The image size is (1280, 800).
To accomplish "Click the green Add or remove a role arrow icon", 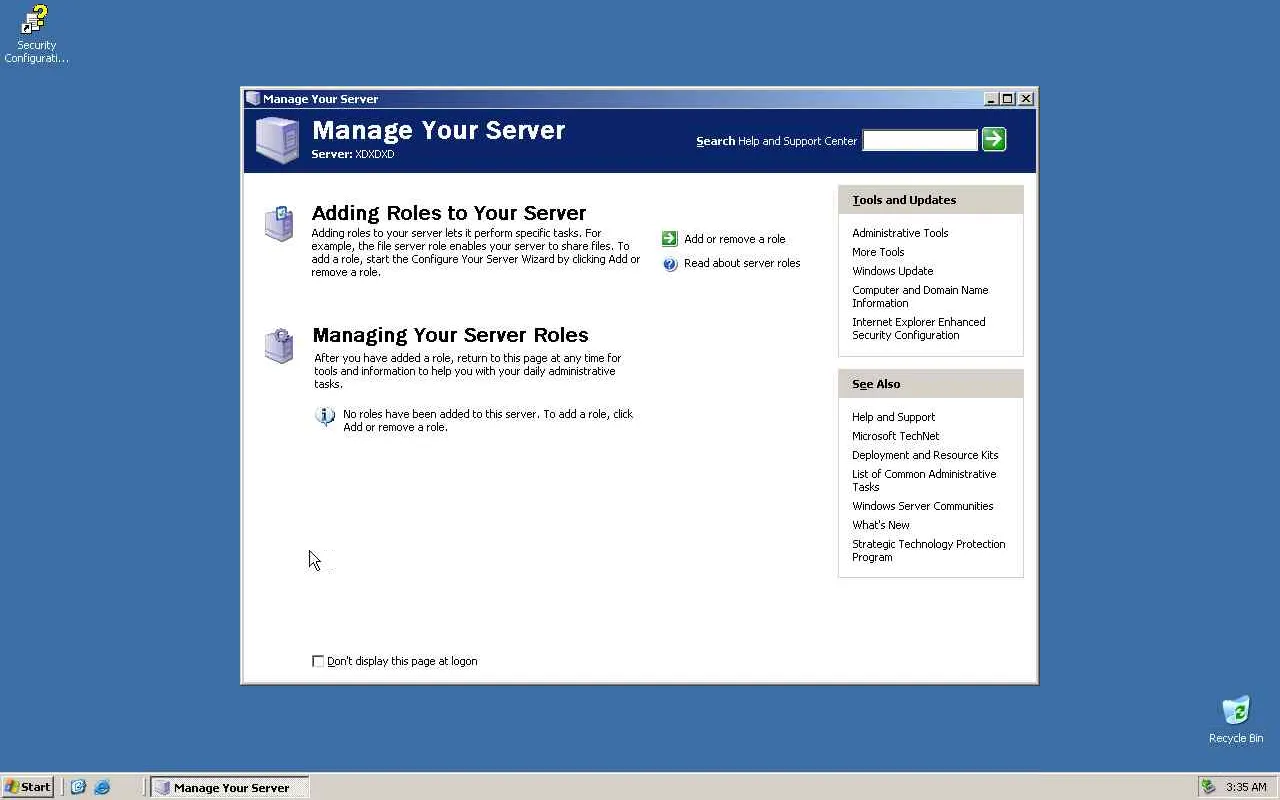I will point(670,239).
